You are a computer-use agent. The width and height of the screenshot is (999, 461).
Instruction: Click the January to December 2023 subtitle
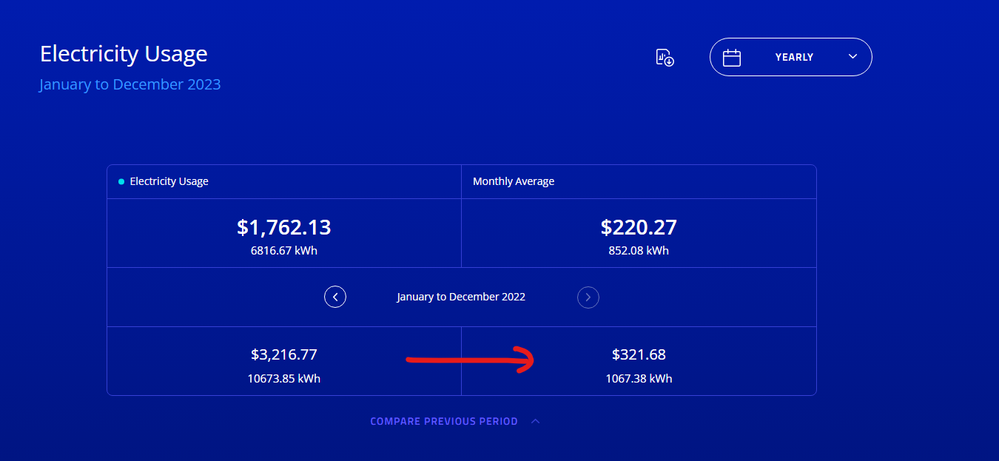(x=130, y=85)
